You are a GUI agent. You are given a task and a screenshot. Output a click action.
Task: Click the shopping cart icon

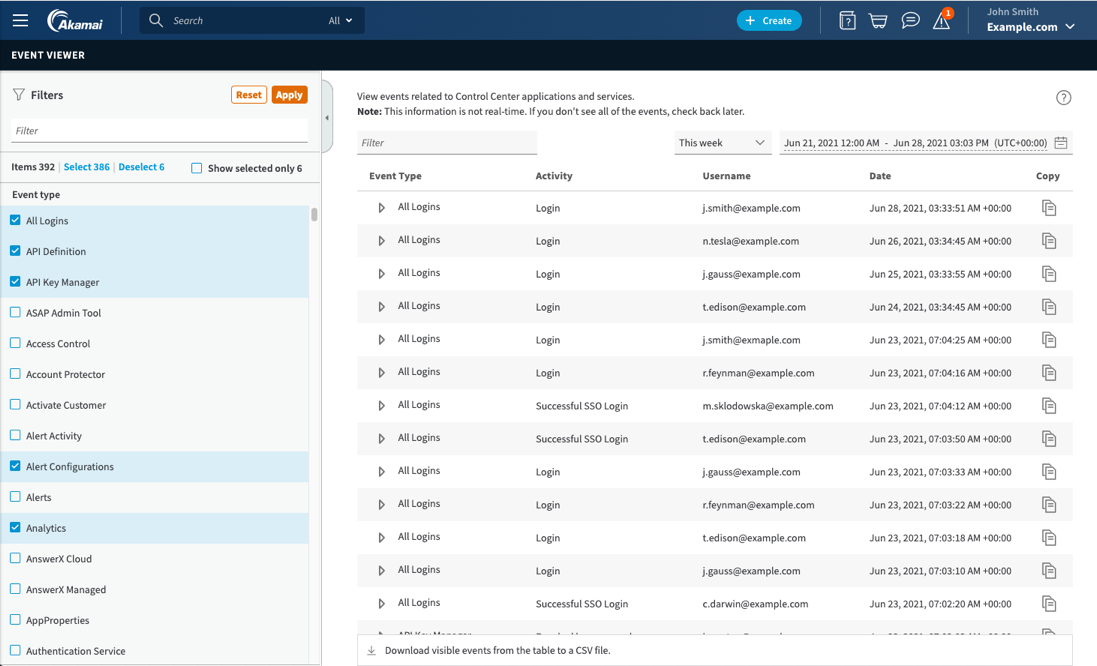tap(878, 20)
